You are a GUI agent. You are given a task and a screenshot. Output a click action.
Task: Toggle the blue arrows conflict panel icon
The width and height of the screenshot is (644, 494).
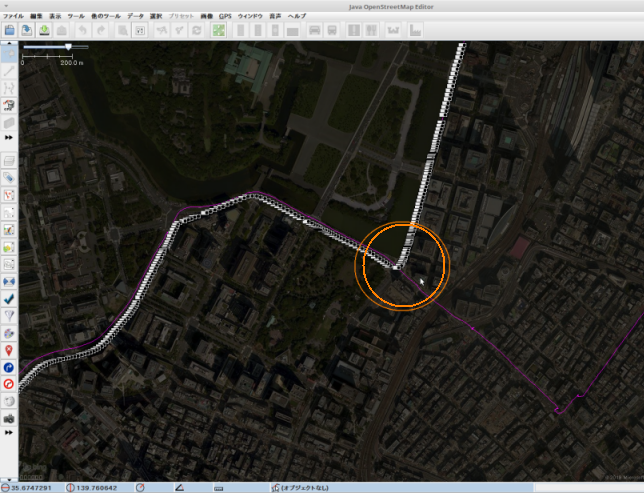(x=9, y=282)
